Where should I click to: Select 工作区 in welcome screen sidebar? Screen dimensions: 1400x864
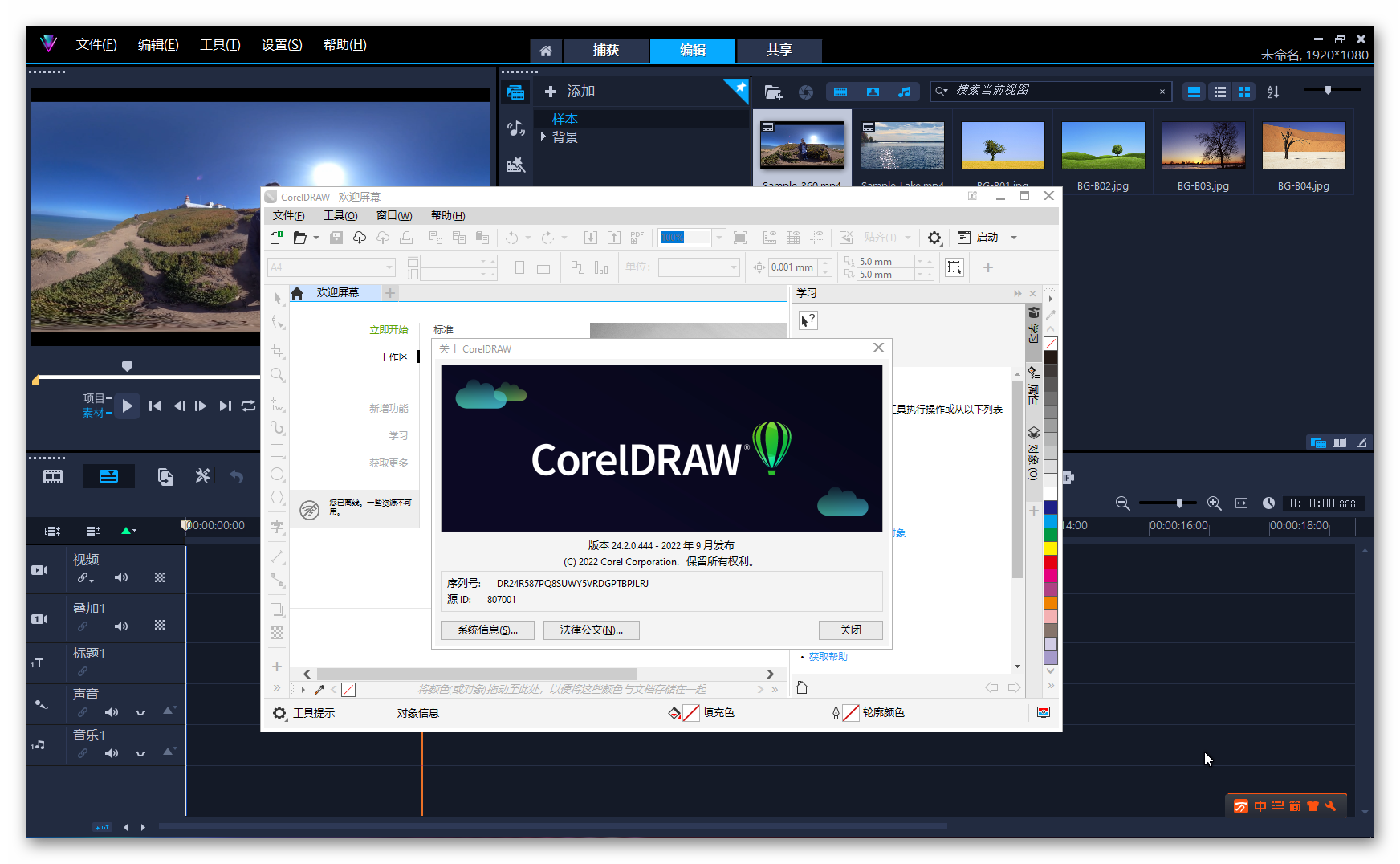(x=393, y=357)
